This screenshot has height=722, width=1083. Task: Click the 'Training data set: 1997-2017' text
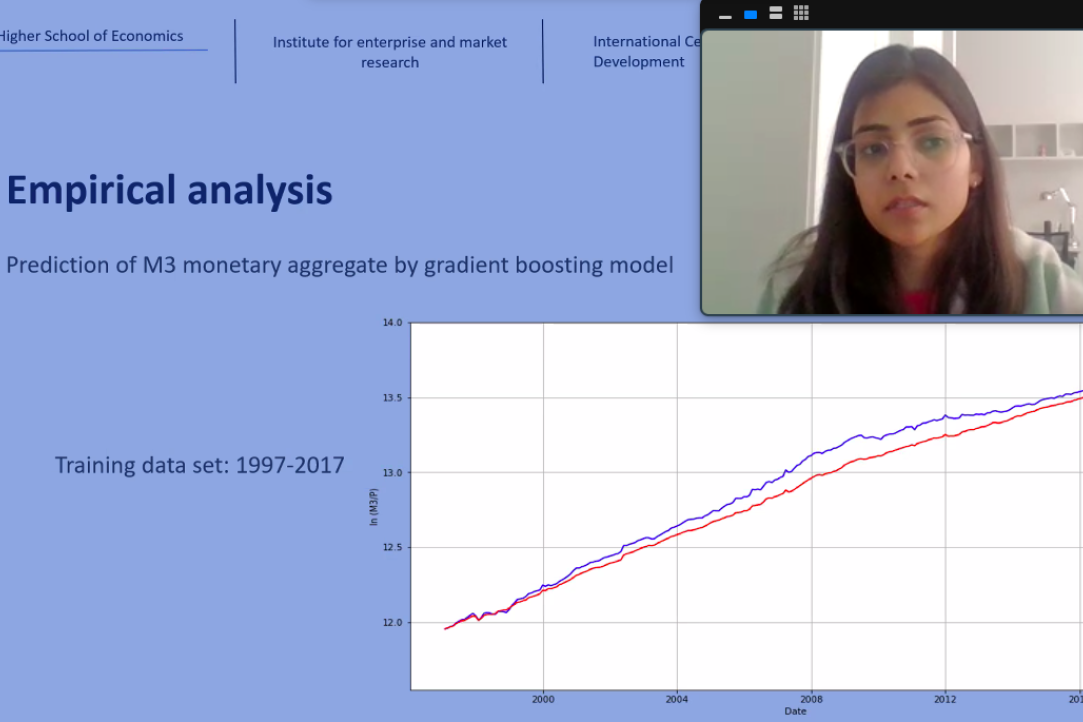tap(199, 465)
